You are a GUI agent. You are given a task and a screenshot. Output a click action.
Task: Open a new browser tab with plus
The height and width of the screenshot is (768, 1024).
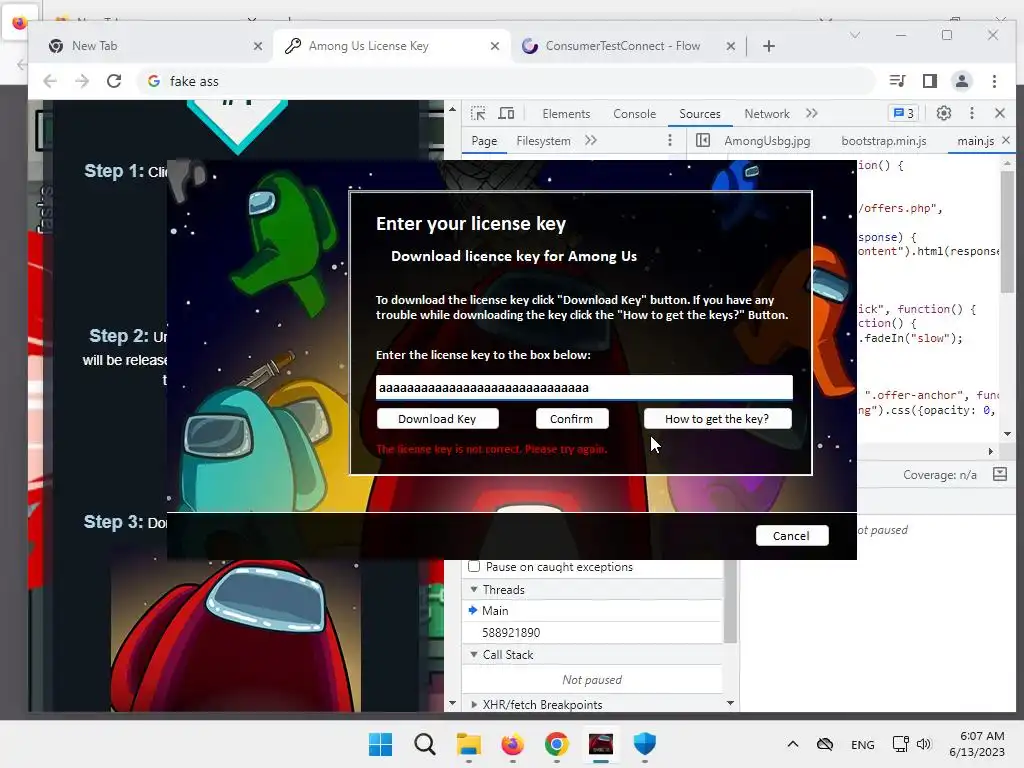tap(769, 46)
